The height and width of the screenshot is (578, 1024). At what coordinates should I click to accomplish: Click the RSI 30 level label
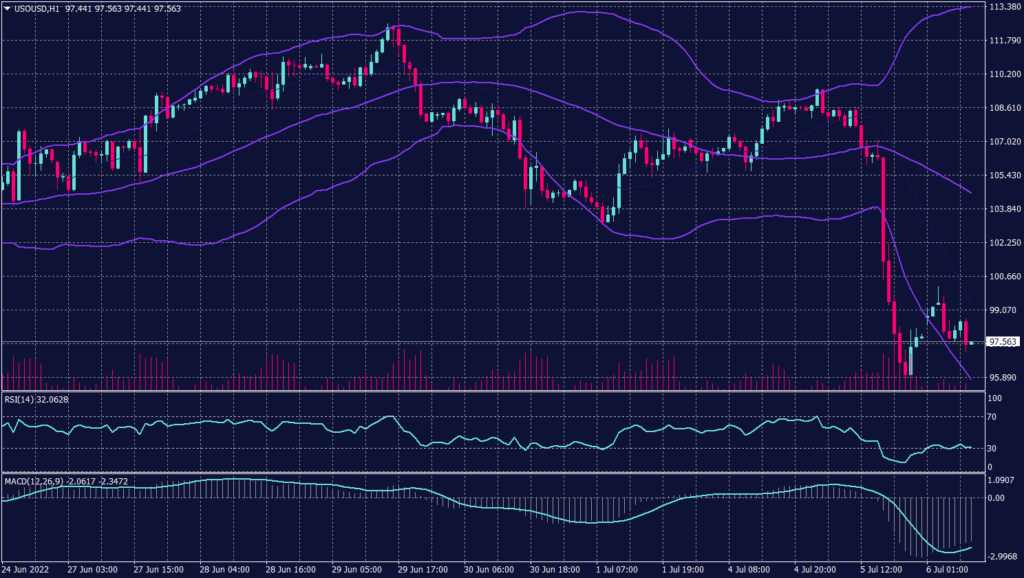click(992, 448)
